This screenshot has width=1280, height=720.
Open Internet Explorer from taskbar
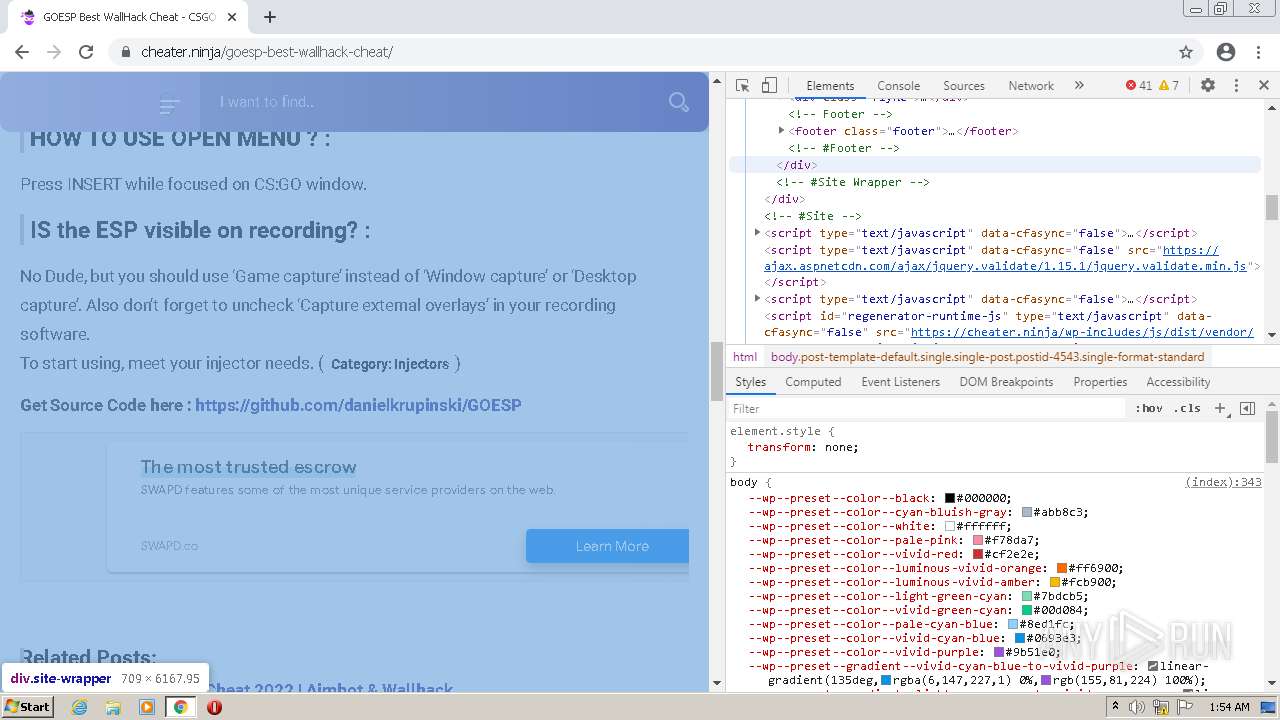point(80,707)
